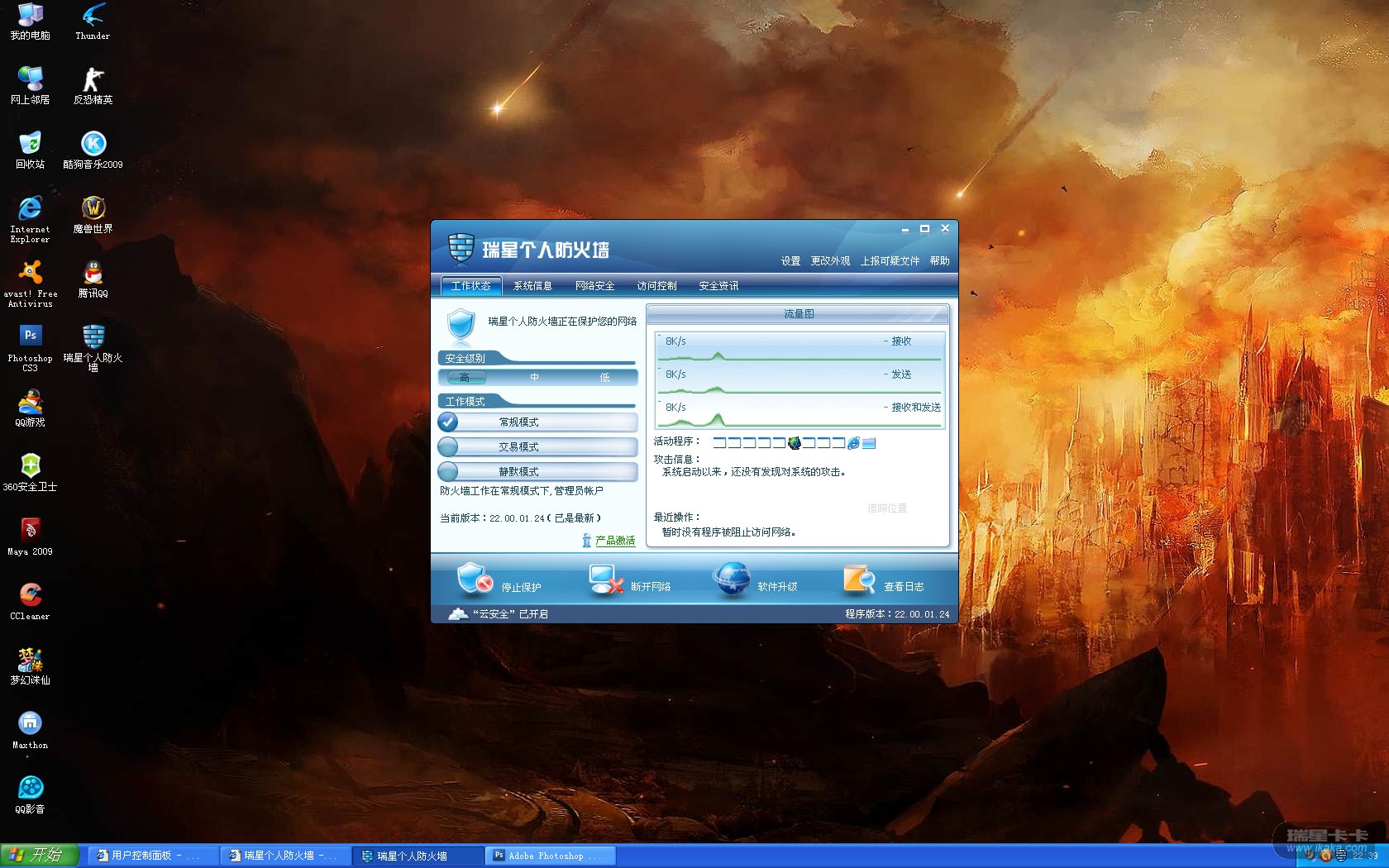
Task: Switch to Adobe Photoshop taskbar window
Action: (552, 856)
